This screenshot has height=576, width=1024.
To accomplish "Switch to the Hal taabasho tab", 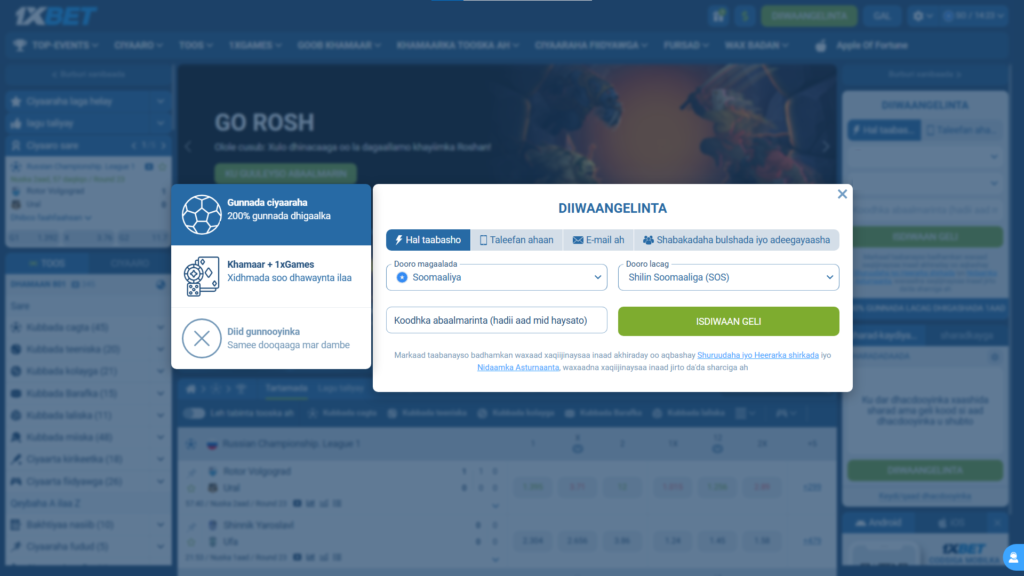I will tap(428, 240).
